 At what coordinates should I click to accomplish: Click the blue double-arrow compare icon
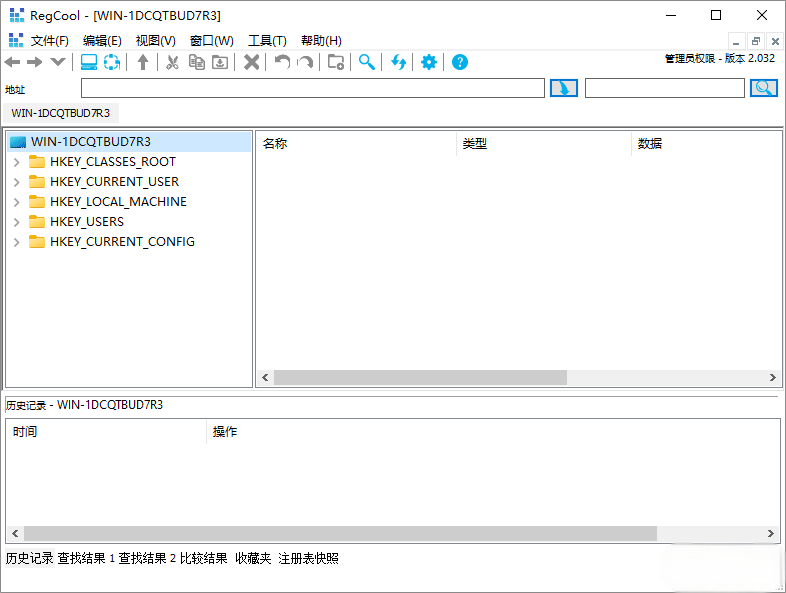click(x=398, y=62)
